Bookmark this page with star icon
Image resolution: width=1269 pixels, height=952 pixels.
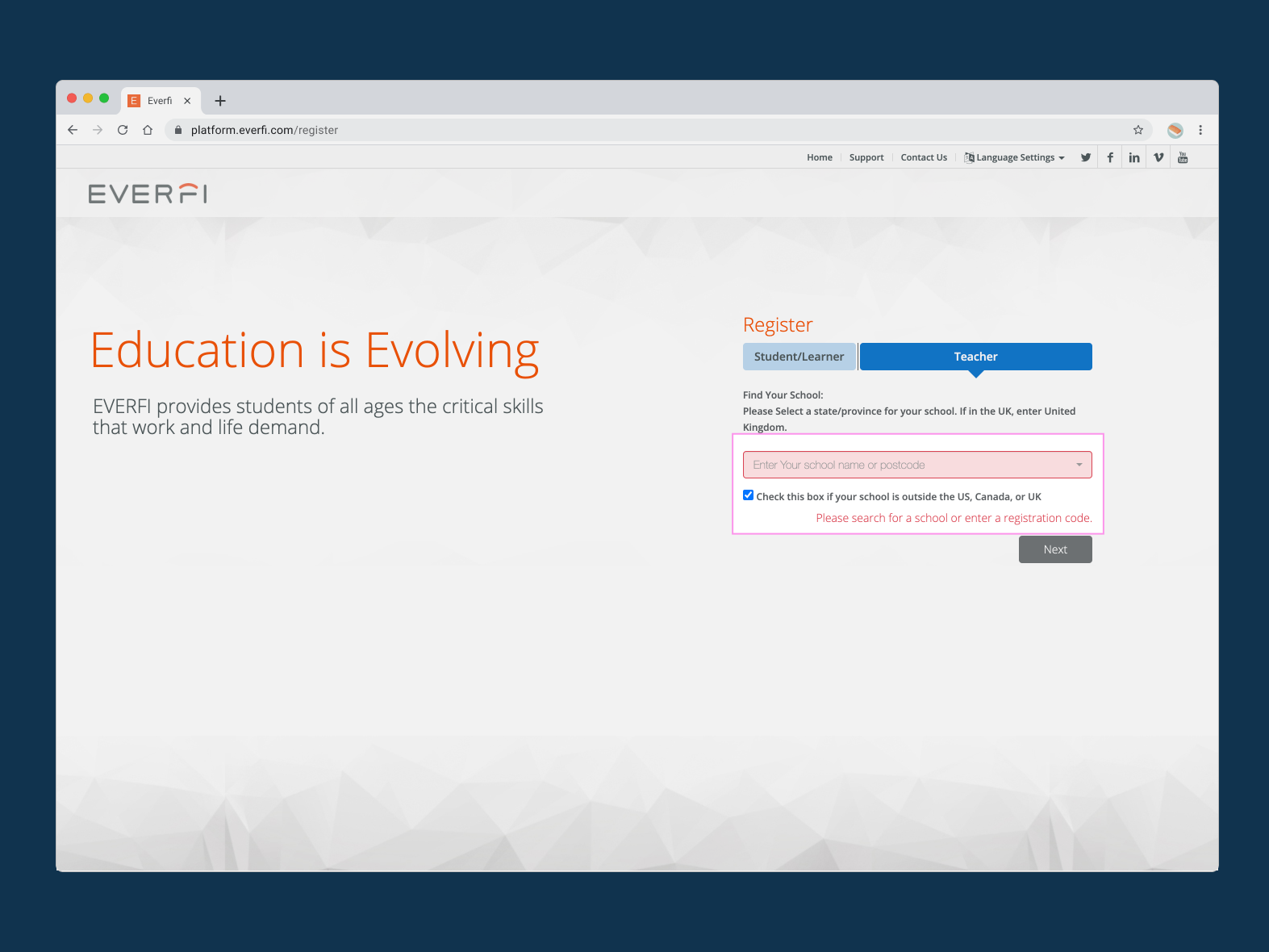(x=1138, y=130)
